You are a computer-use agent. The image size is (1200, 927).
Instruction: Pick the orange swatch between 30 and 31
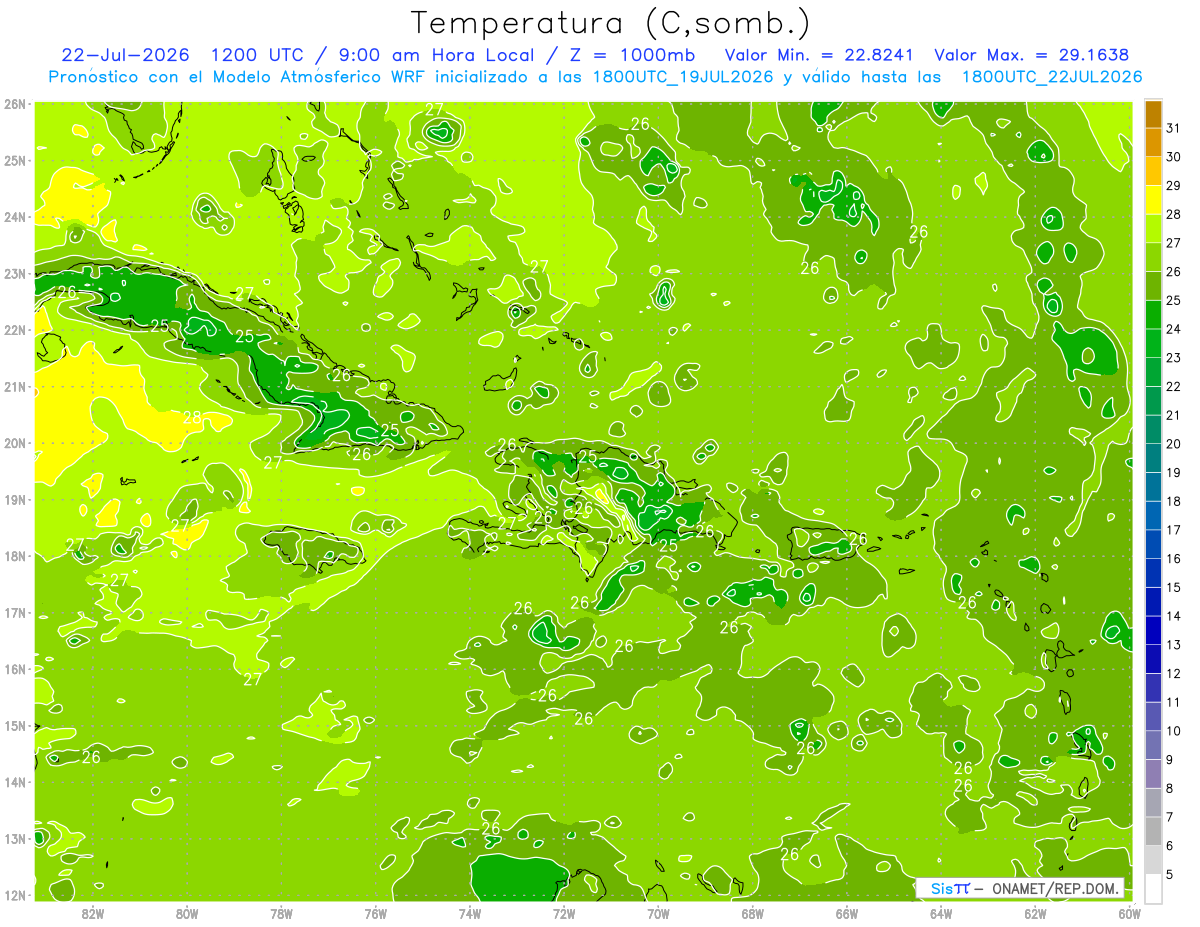coord(1153,143)
